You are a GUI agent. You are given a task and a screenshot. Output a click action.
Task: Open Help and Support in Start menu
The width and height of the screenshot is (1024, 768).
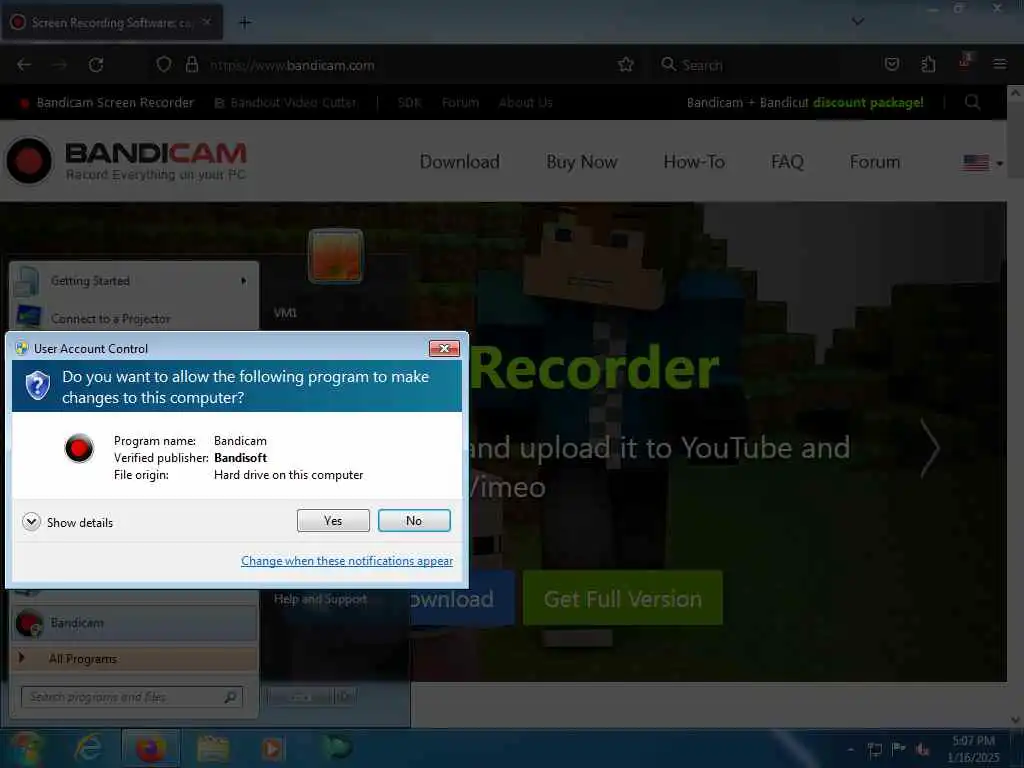321,599
